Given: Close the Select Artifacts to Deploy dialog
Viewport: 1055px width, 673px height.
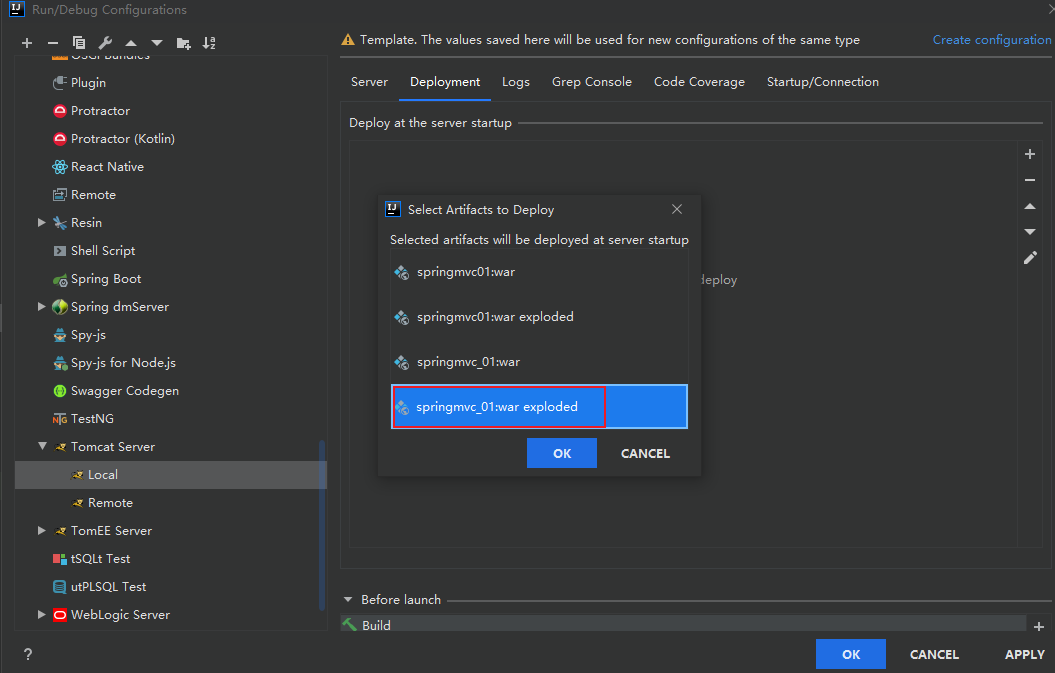Looking at the screenshot, I should coord(677,209).
